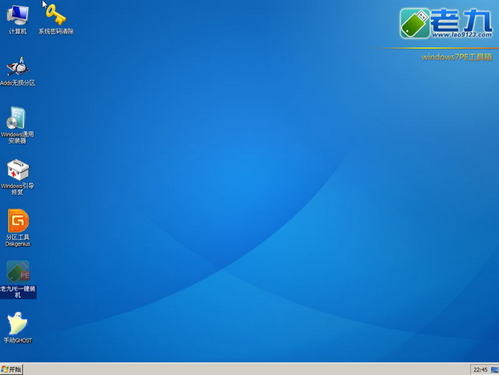Click the 老九 logo with green USB drive
The image size is (499, 375).
tap(446, 23)
